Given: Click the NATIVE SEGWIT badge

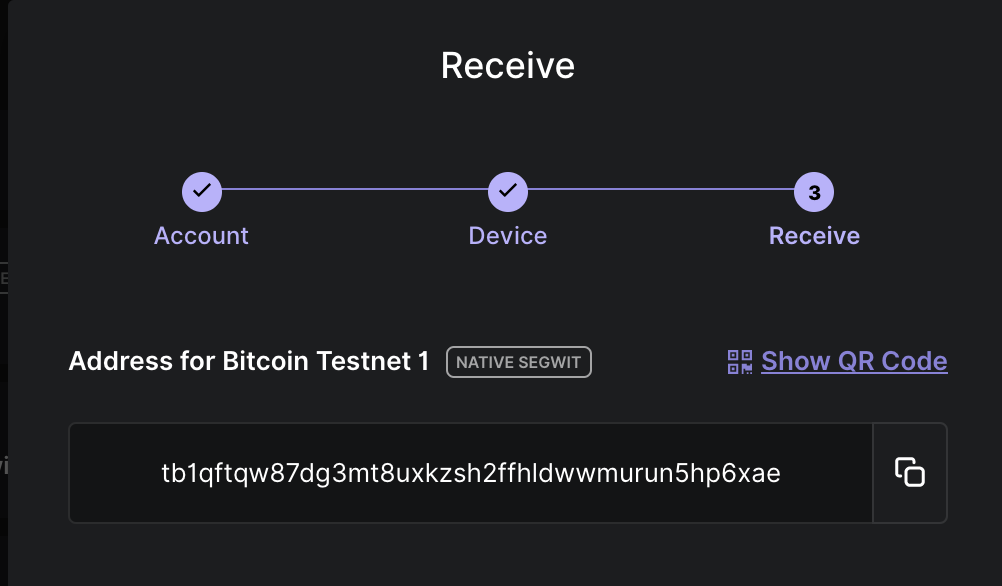Looking at the screenshot, I should [x=518, y=362].
